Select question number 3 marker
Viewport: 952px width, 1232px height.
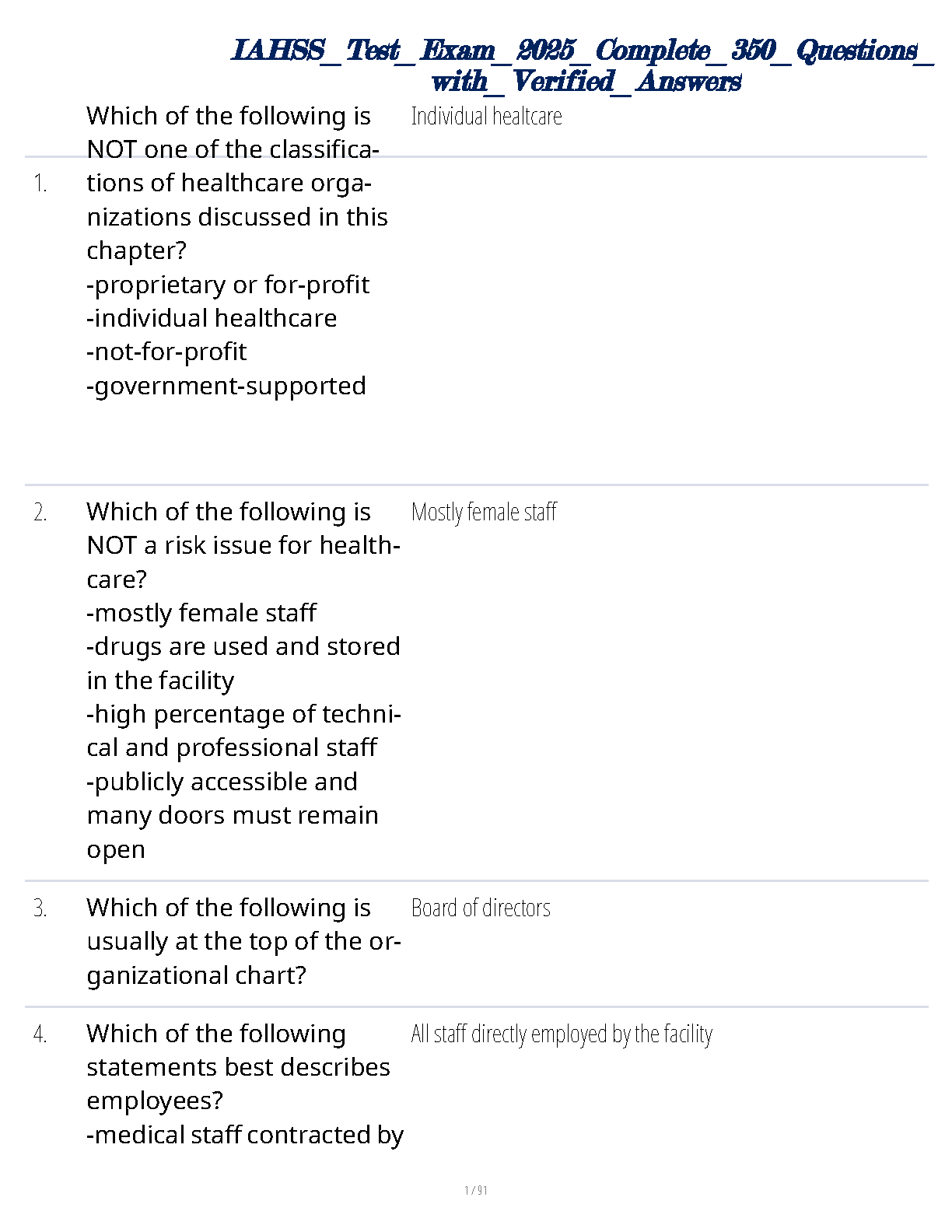[x=40, y=908]
